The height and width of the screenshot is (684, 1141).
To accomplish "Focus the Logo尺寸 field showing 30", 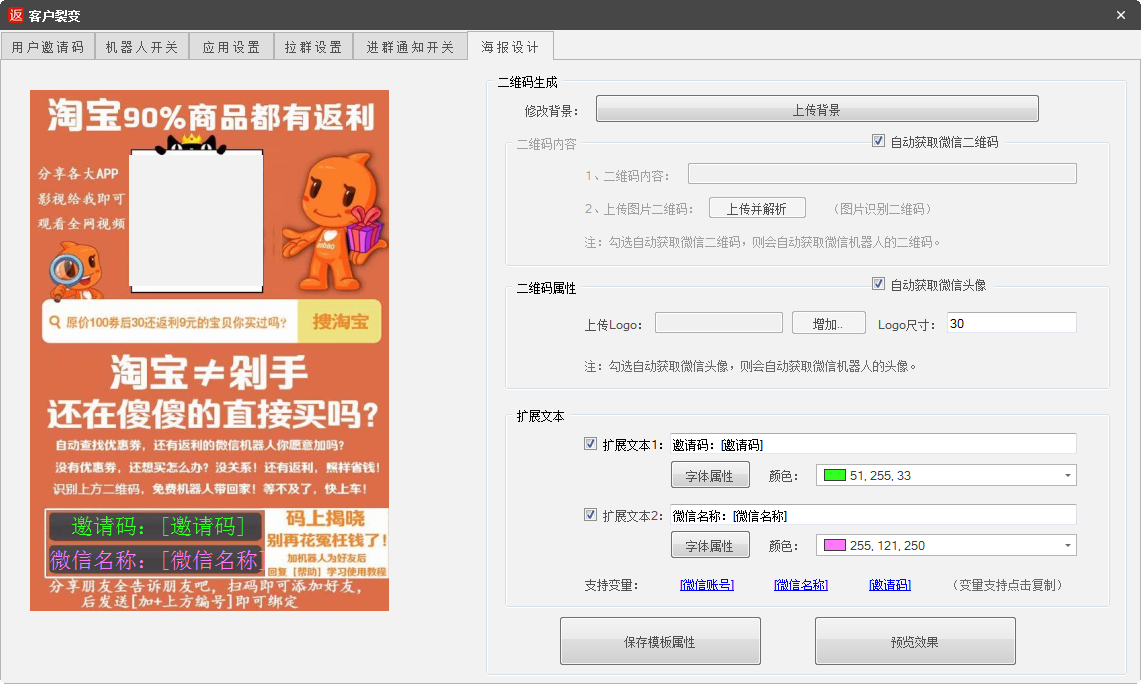I will click(1011, 323).
